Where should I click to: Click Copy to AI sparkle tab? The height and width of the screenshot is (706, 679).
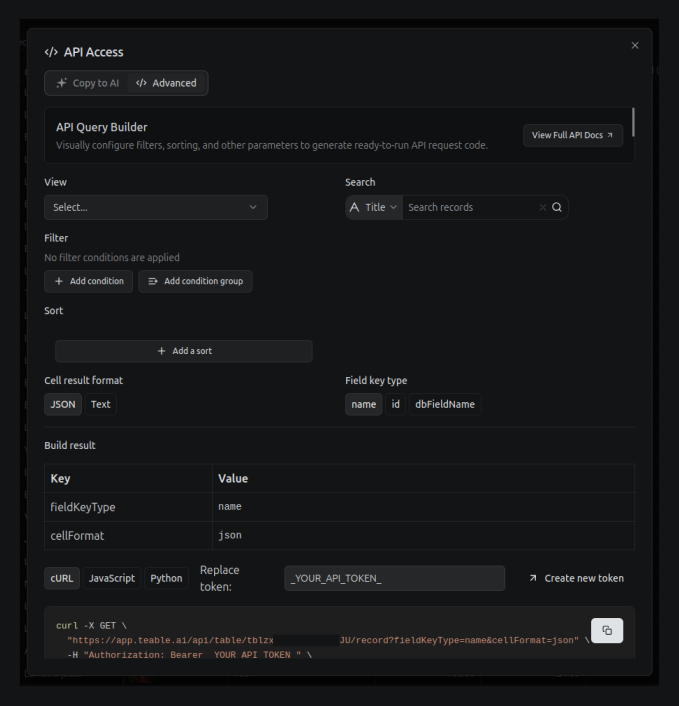pyautogui.click(x=87, y=83)
